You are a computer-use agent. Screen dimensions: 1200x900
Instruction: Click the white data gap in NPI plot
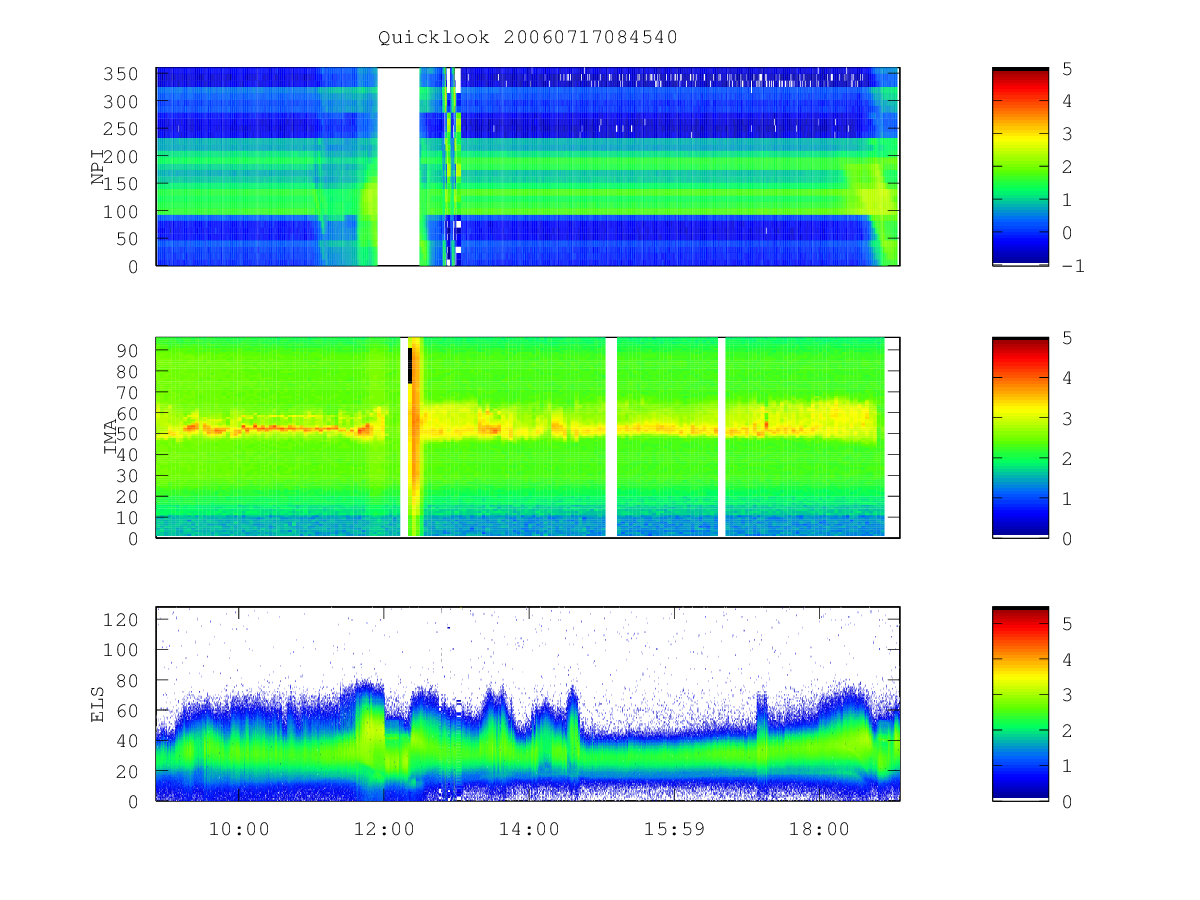click(x=398, y=167)
